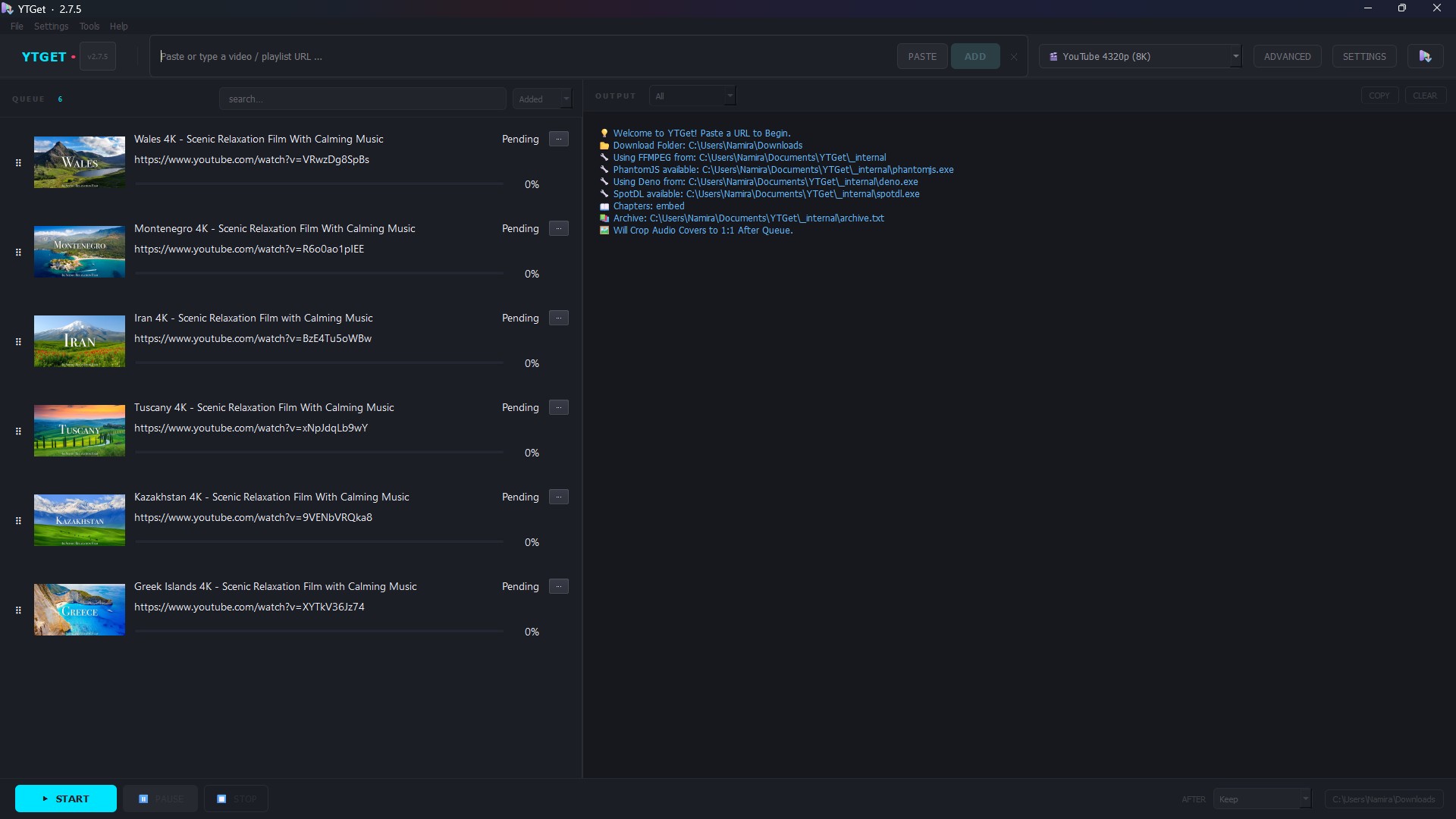Click the ADD button
Image resolution: width=1456 pixels, height=819 pixels.
click(x=975, y=56)
